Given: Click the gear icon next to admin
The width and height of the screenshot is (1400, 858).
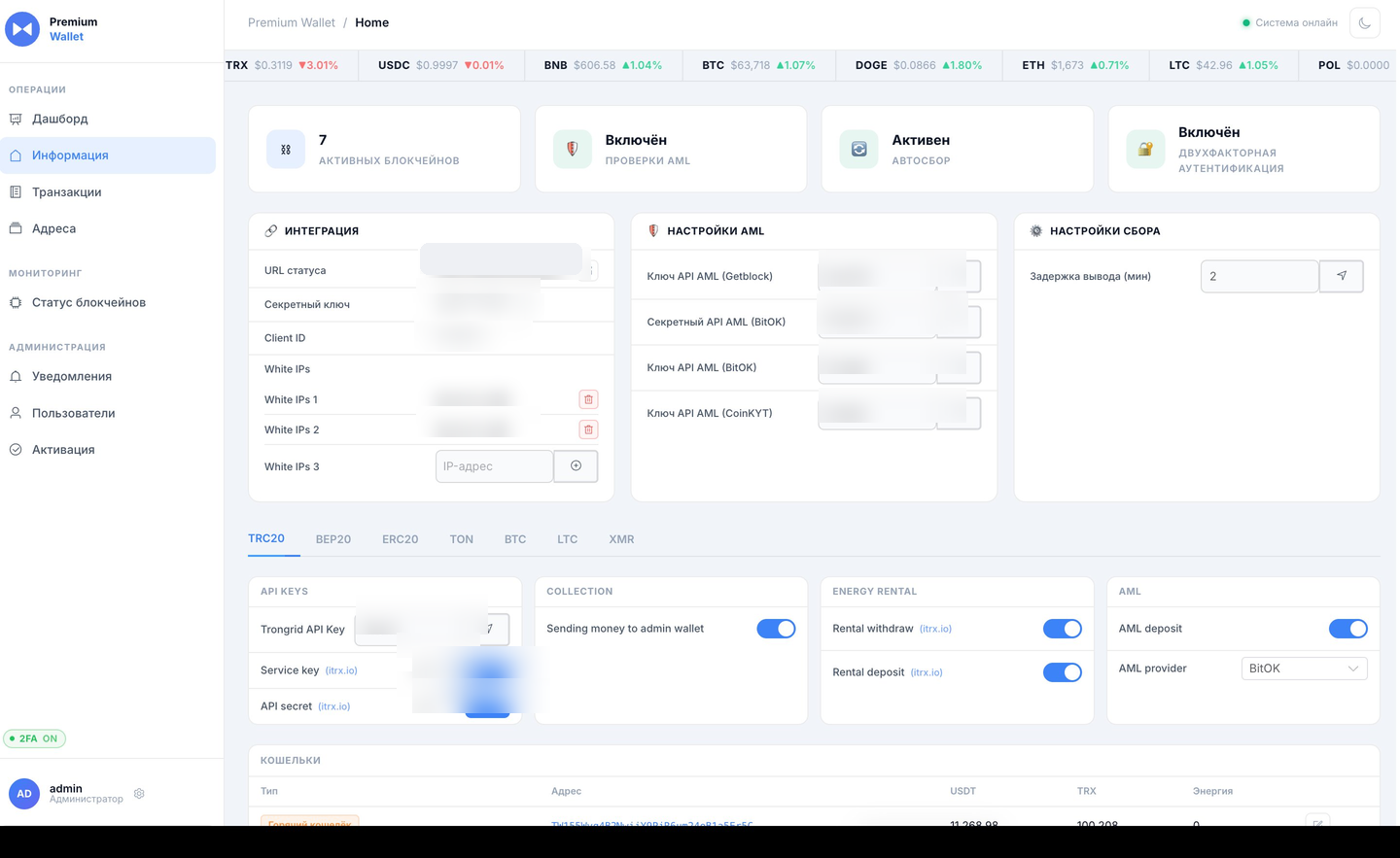Looking at the screenshot, I should pos(139,794).
